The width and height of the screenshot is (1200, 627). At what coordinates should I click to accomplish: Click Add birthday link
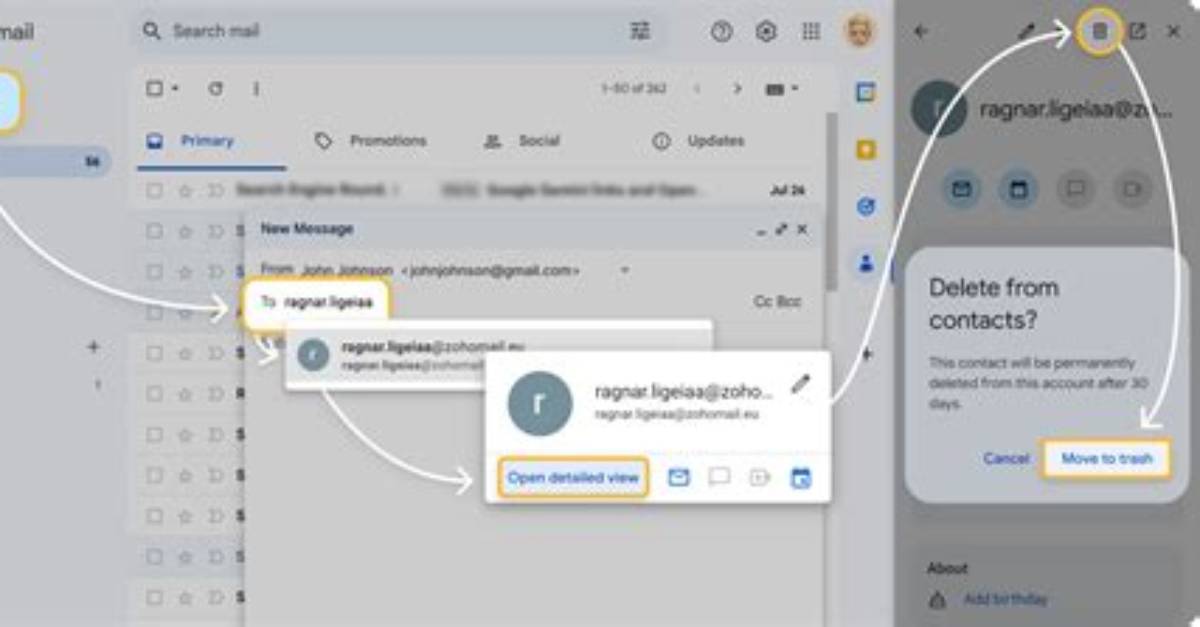(x=1006, y=600)
